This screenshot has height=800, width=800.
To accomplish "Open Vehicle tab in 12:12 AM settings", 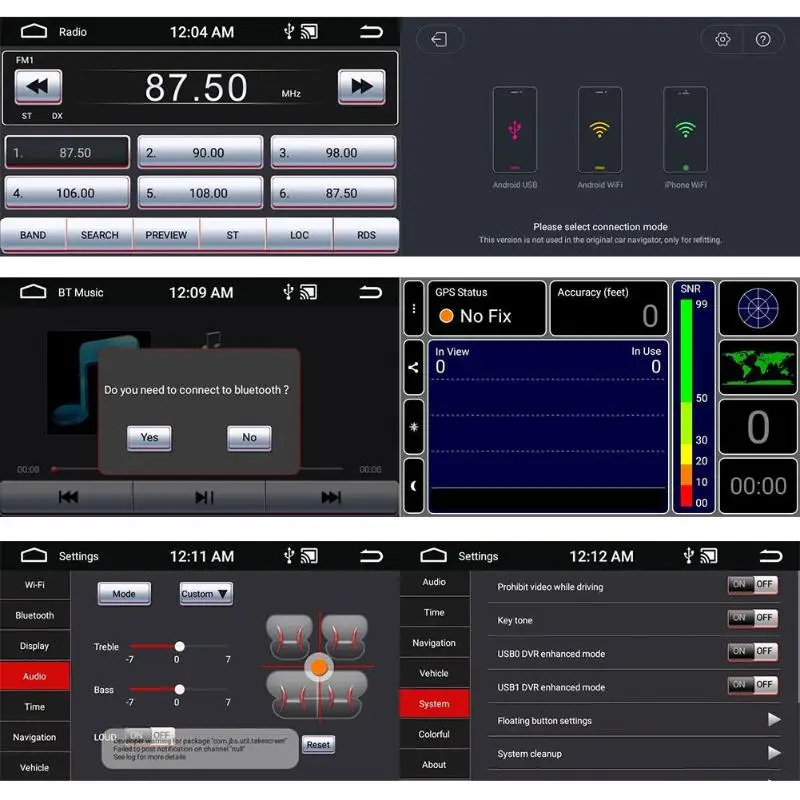I will click(434, 673).
